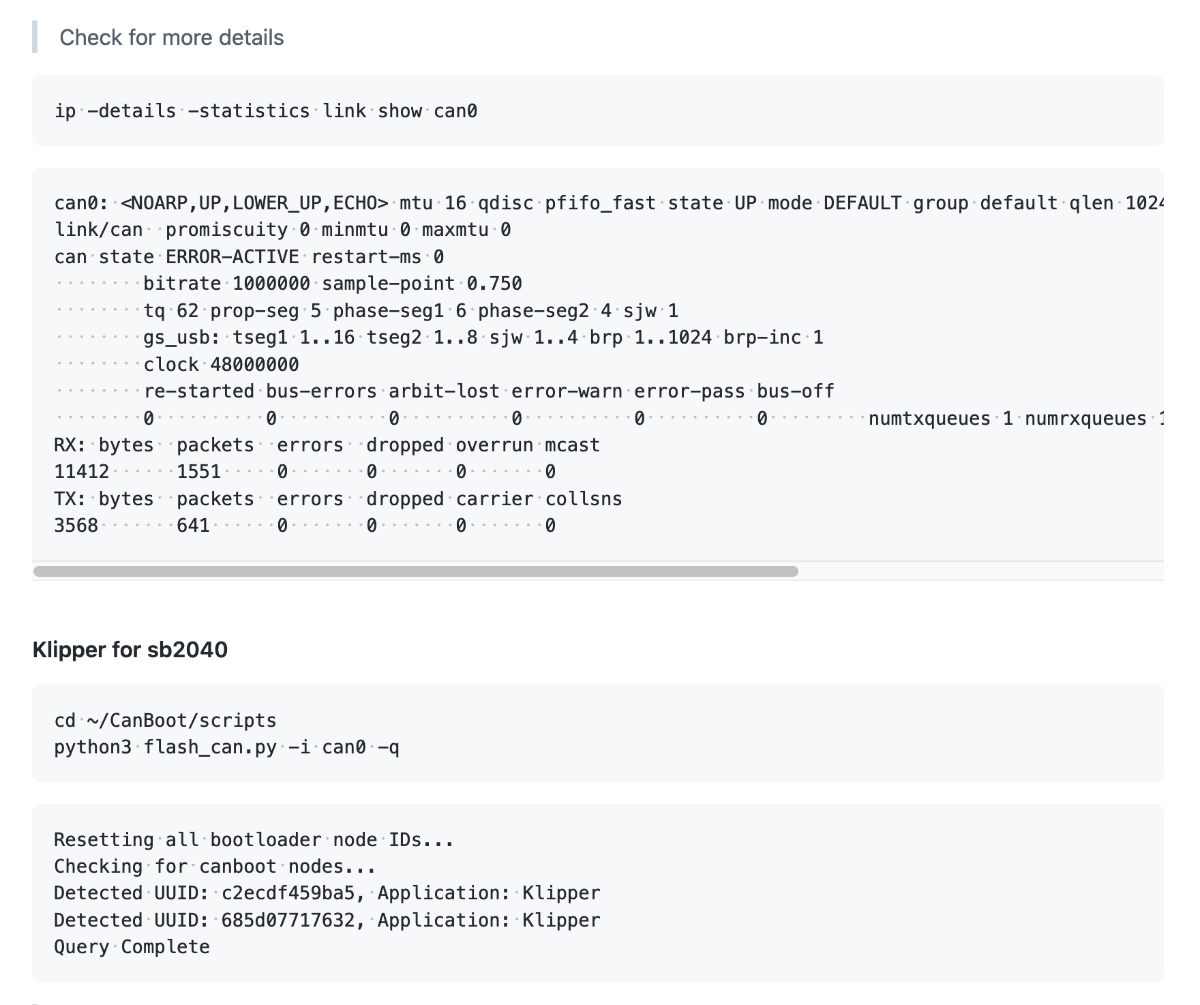
Task: Click the 'bitrate 1000000' value
Action: tap(227, 284)
